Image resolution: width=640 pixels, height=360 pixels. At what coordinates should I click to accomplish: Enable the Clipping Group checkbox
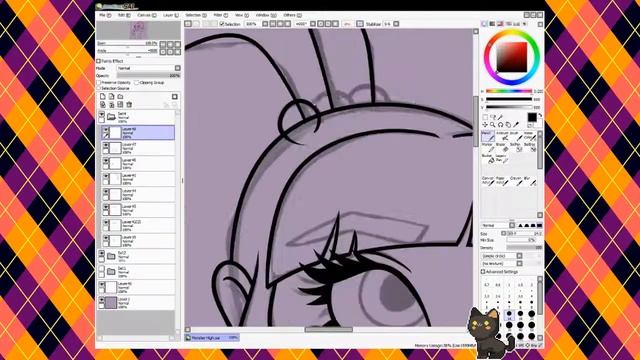[137, 82]
